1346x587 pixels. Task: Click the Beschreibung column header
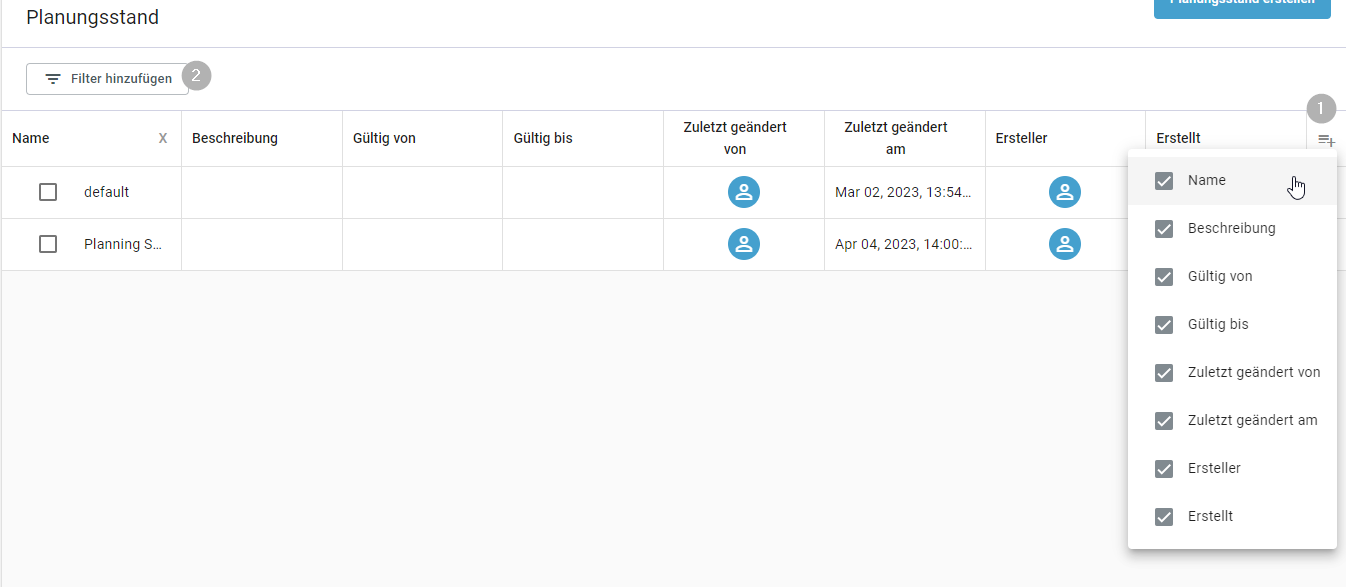click(x=235, y=138)
